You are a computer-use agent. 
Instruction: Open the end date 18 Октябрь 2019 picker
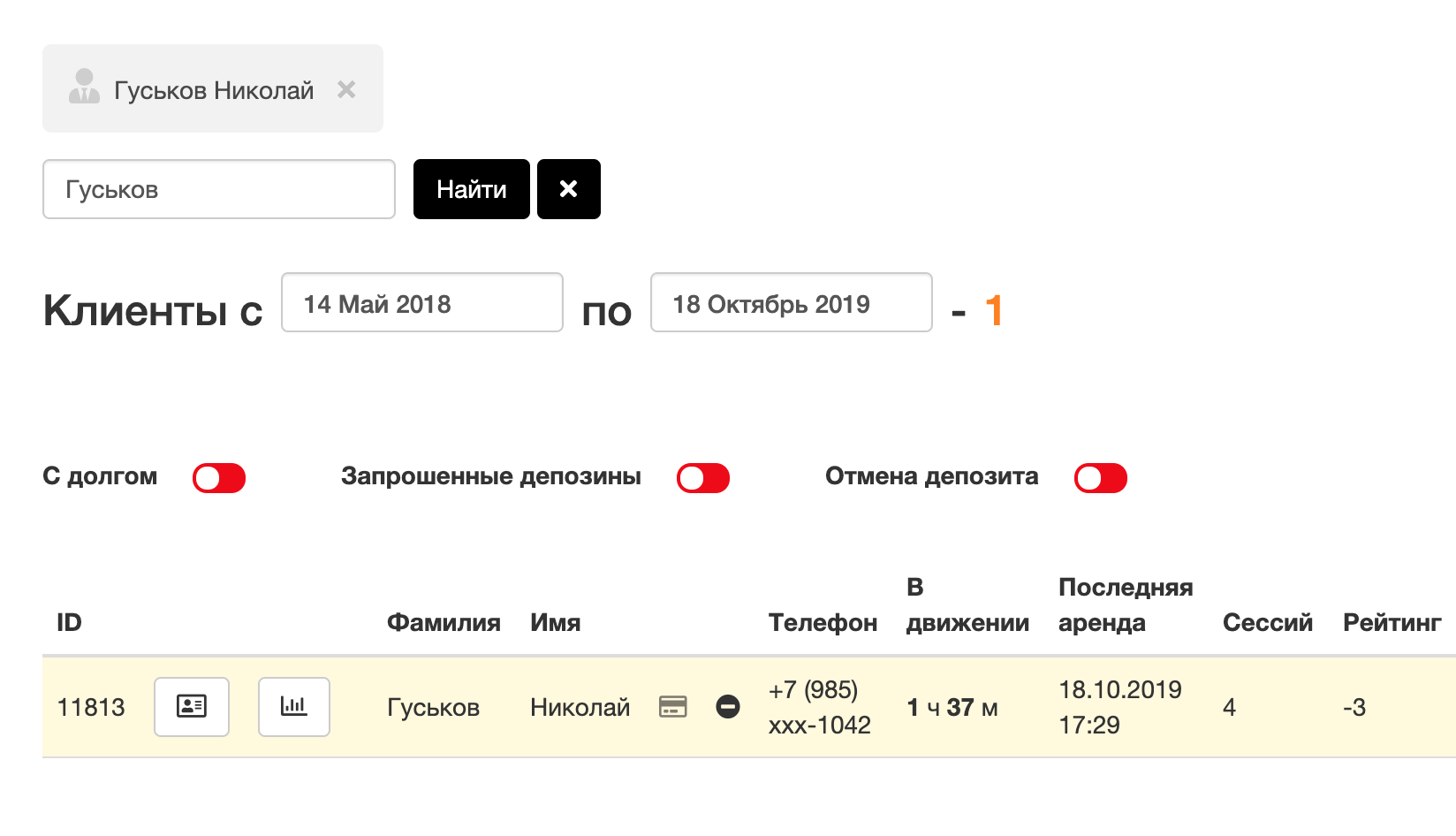tap(792, 303)
